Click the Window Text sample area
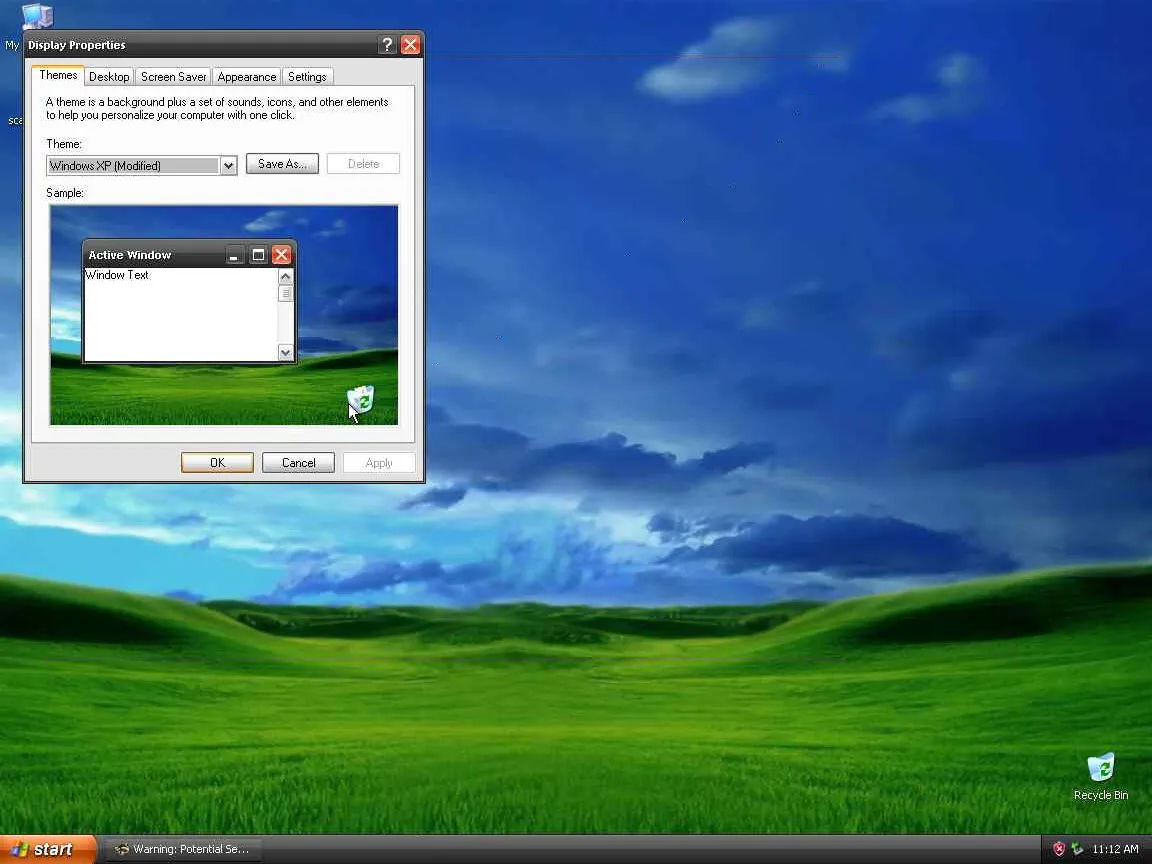Screen dimensions: 1152x864 [x=181, y=314]
